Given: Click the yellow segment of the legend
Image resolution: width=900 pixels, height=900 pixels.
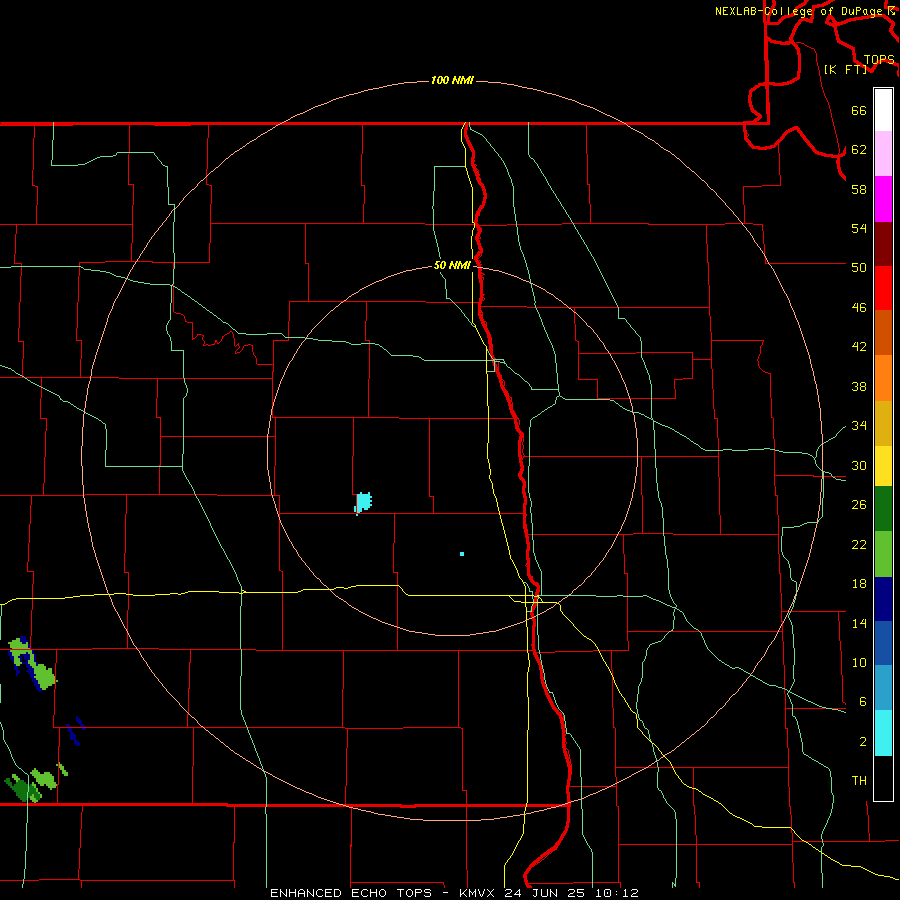Looking at the screenshot, I should click(x=883, y=466).
